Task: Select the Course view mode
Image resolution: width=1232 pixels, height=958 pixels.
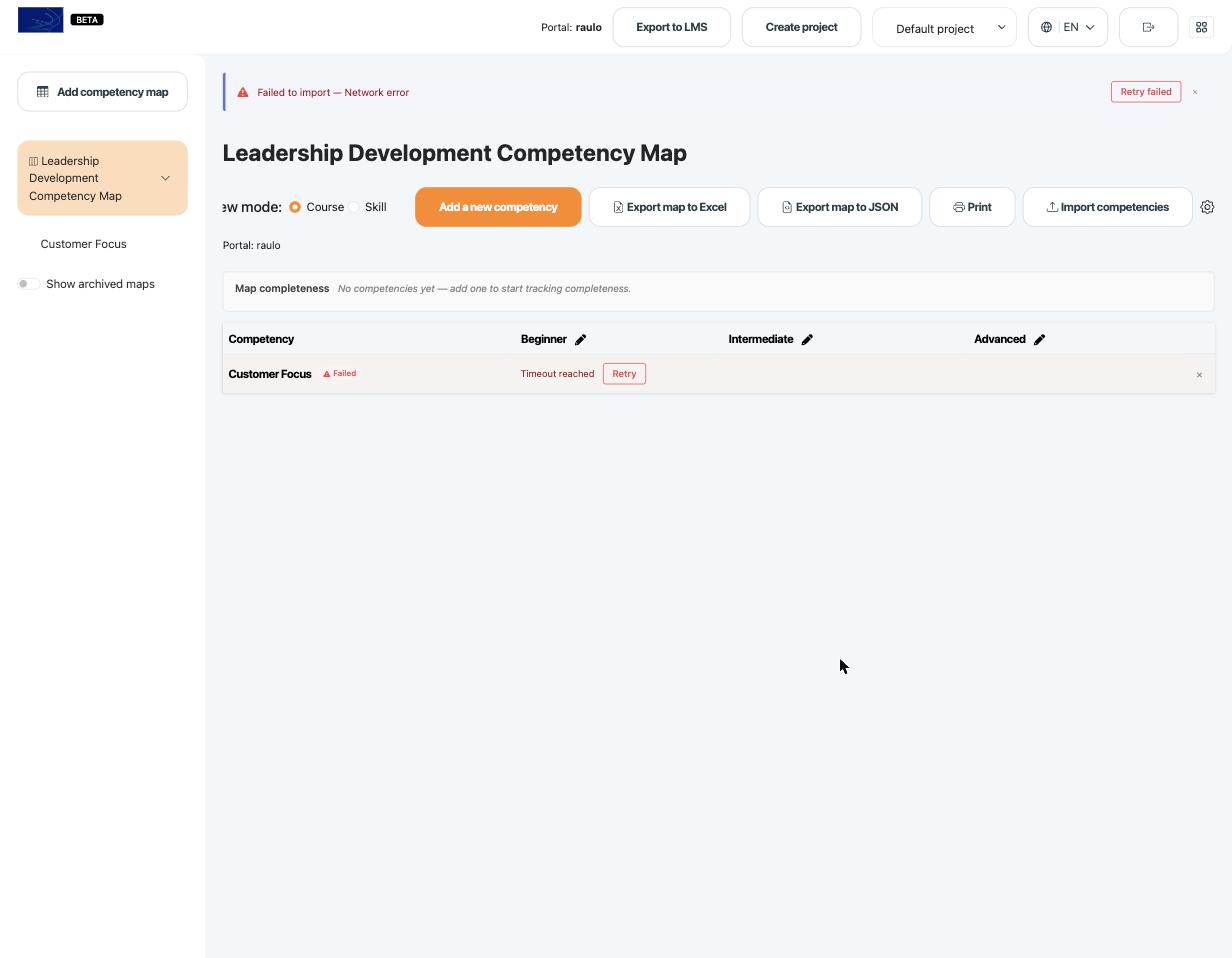Action: click(295, 207)
